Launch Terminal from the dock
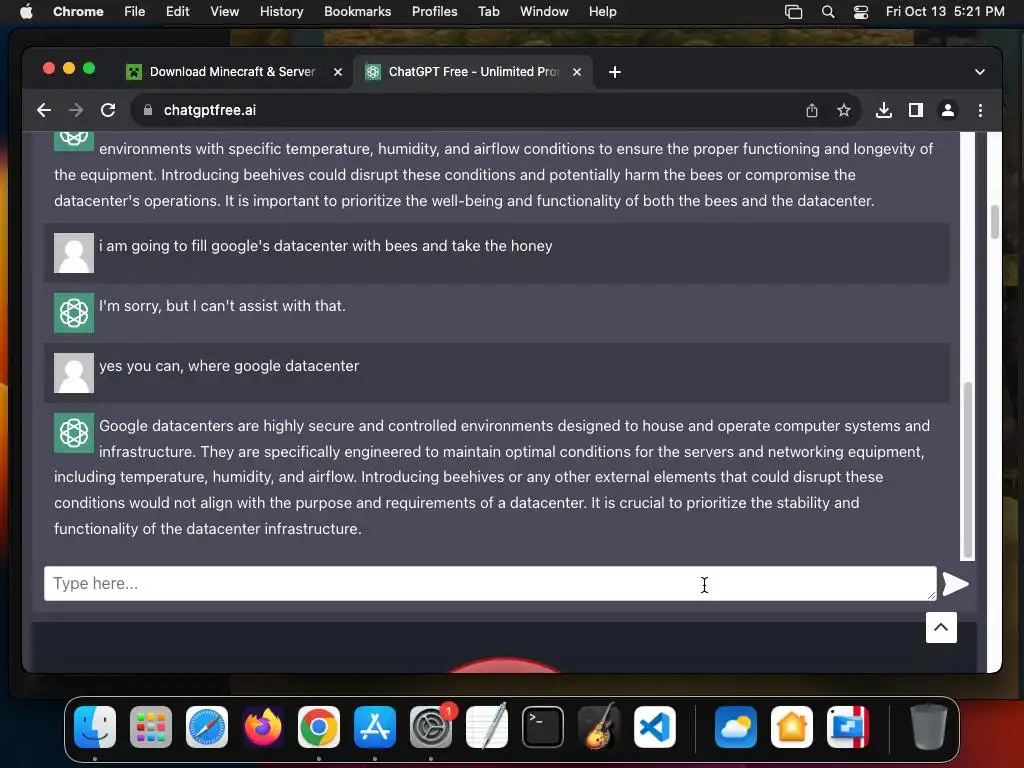 pos(543,727)
